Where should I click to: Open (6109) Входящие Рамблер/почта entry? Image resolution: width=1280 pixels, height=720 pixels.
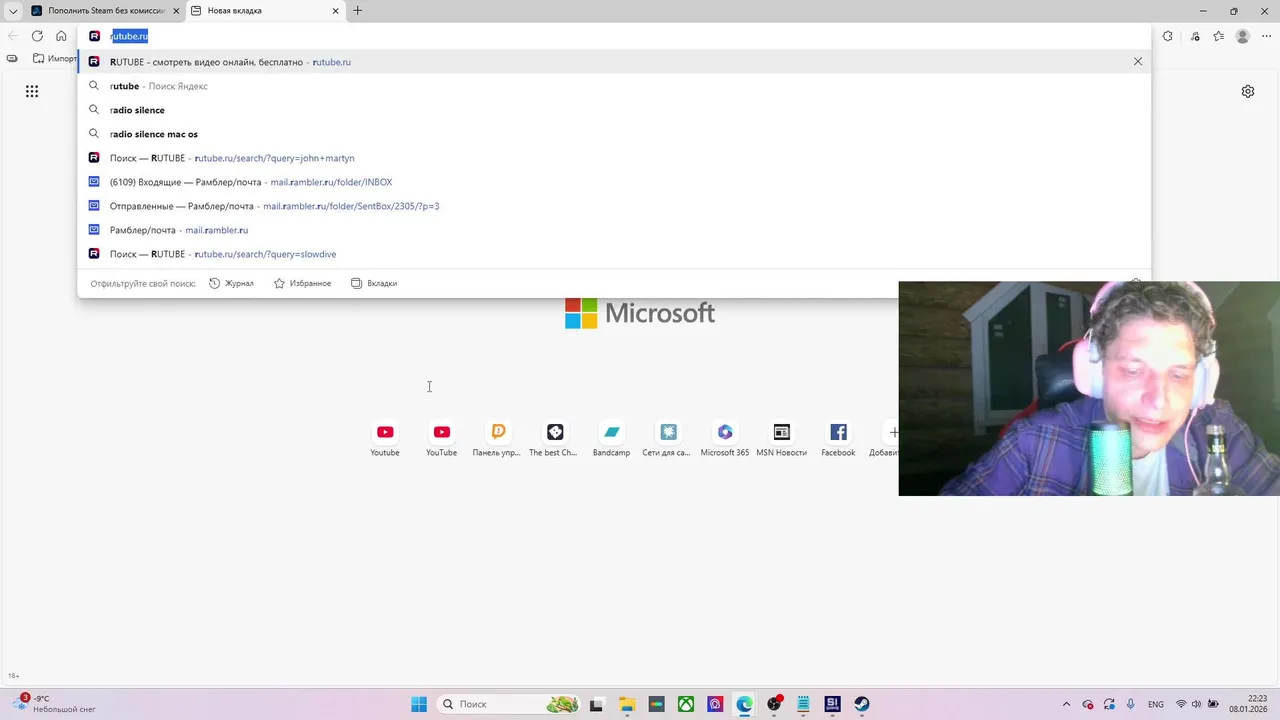pos(614,182)
